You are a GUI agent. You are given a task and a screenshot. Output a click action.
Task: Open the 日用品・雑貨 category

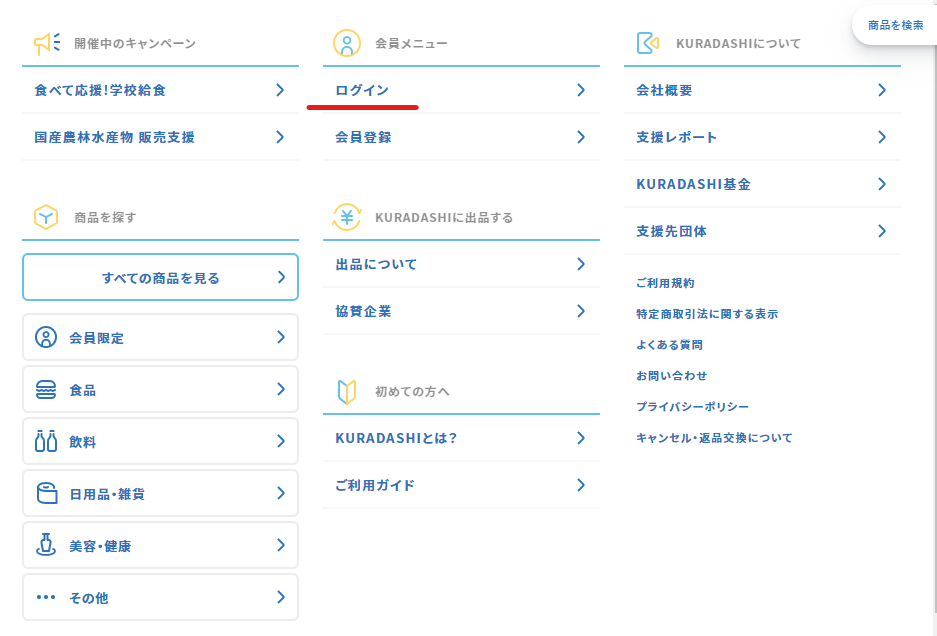[x=160, y=493]
